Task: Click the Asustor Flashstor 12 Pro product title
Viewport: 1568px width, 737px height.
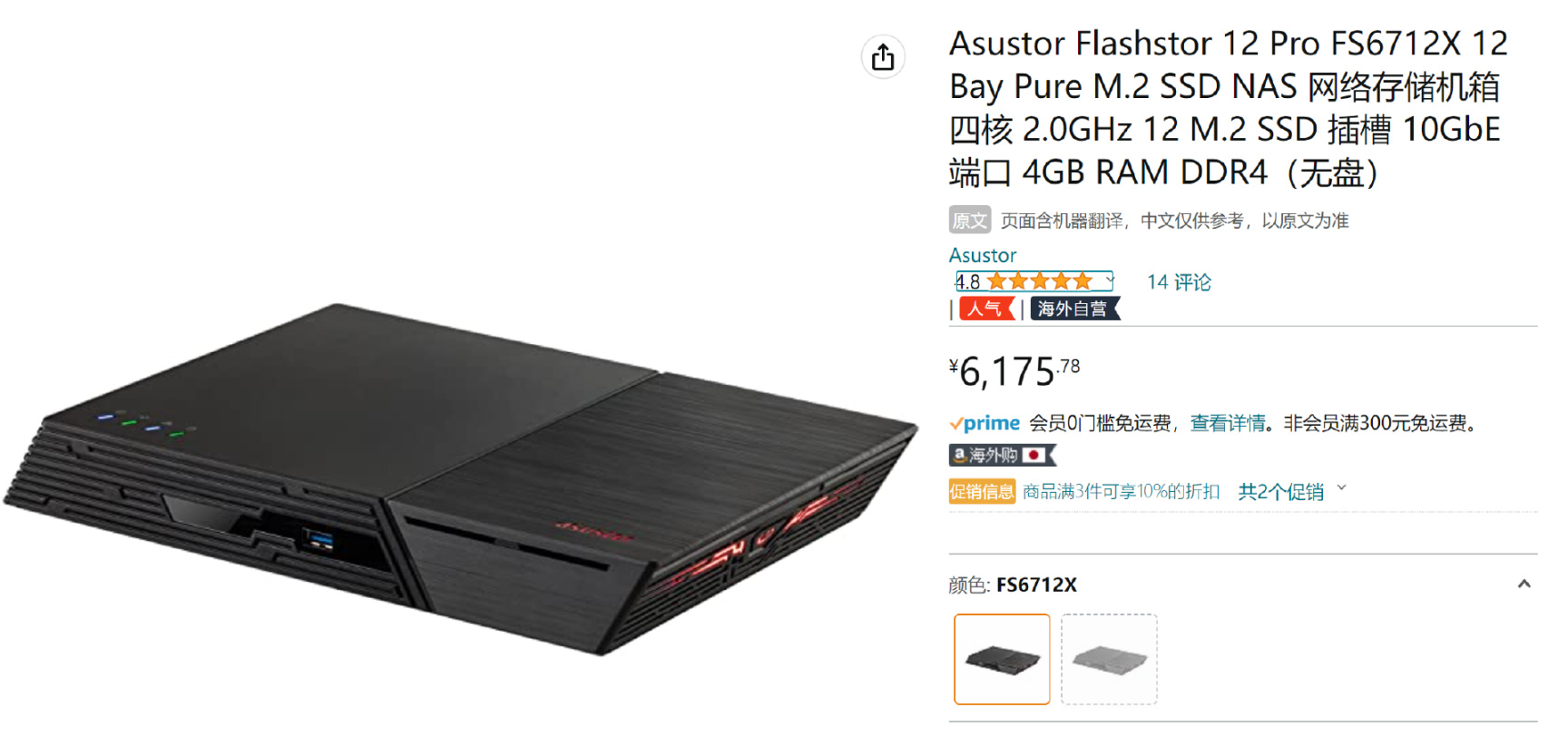Action: coord(1229,107)
